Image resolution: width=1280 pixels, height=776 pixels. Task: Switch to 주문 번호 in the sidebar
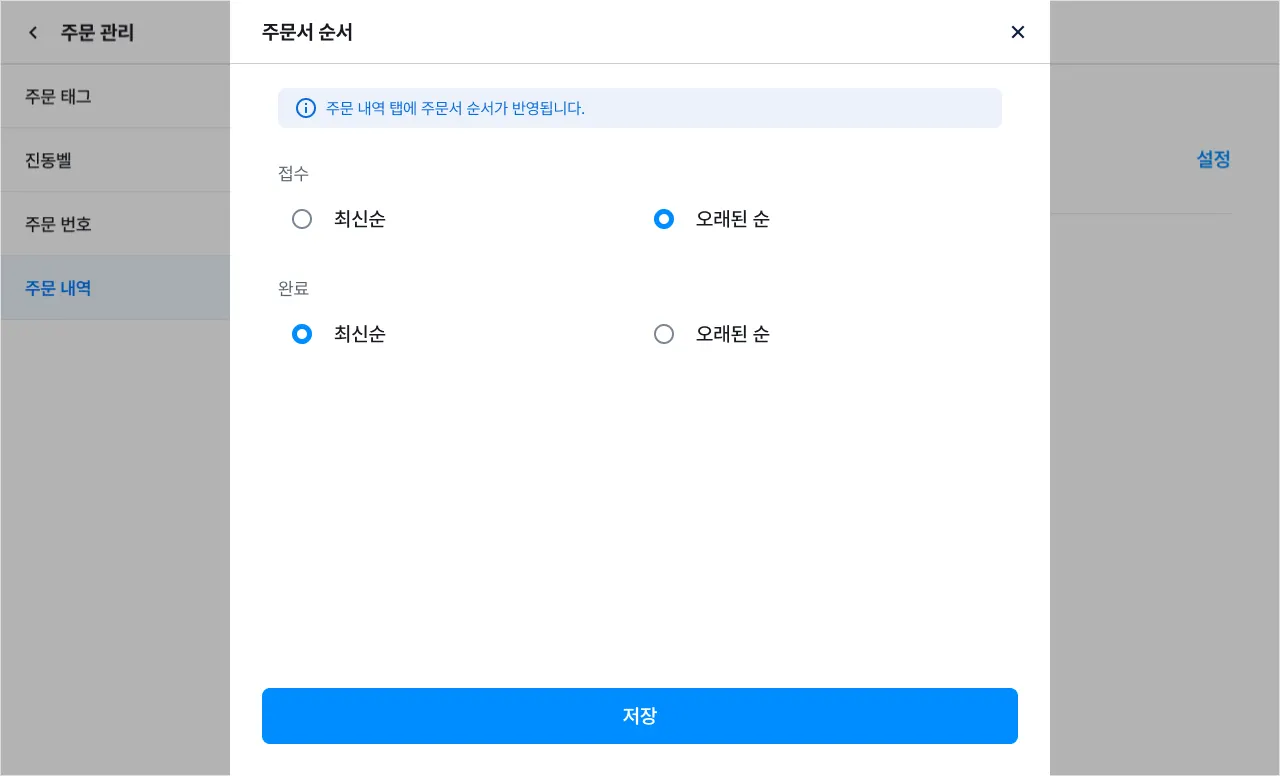click(58, 224)
